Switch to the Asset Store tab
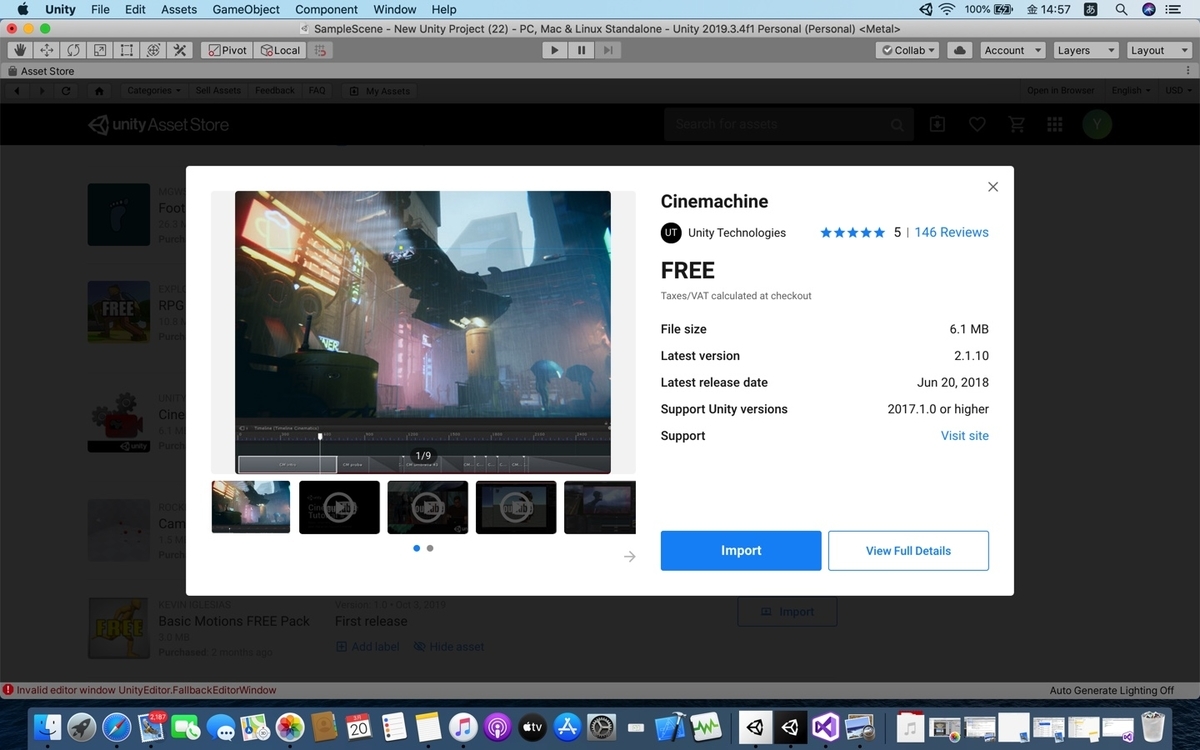This screenshot has height=750, width=1200. (x=40, y=71)
